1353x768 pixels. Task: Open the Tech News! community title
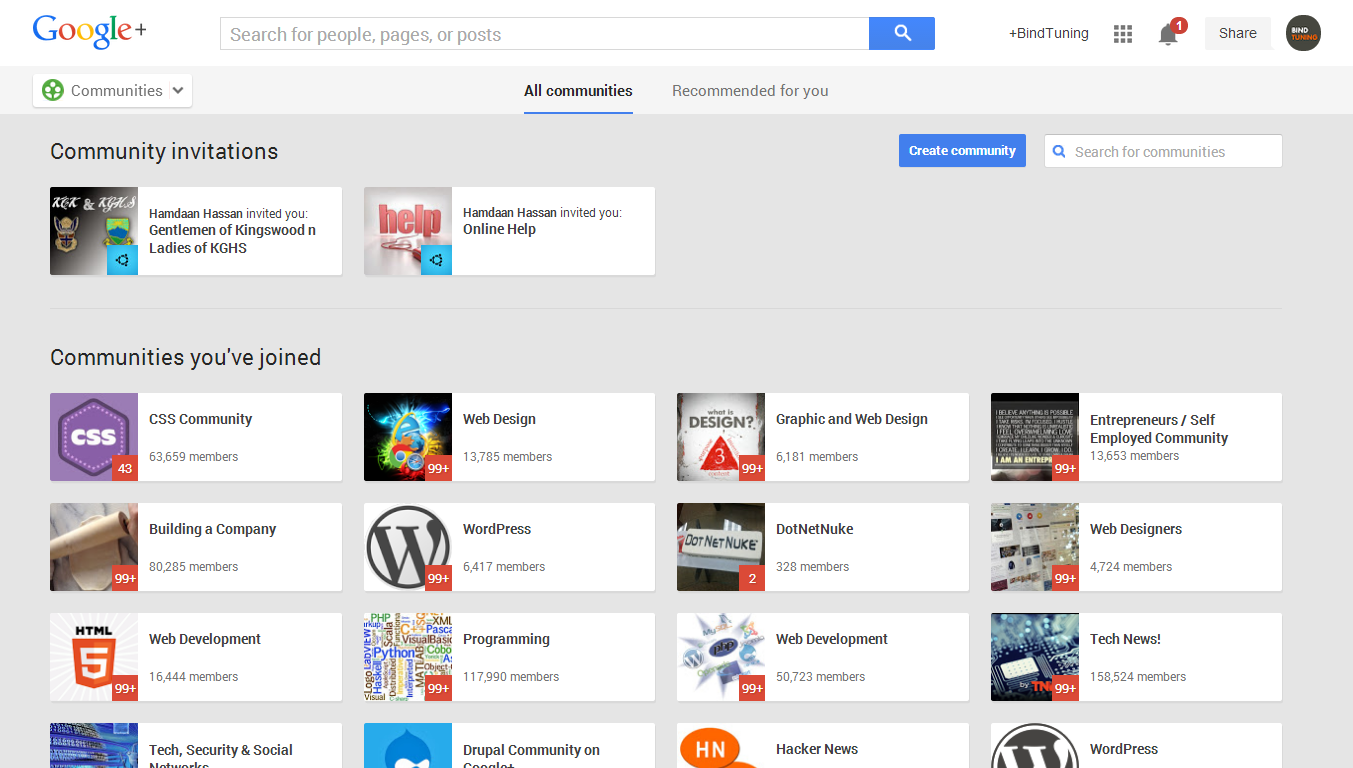[1125, 639]
